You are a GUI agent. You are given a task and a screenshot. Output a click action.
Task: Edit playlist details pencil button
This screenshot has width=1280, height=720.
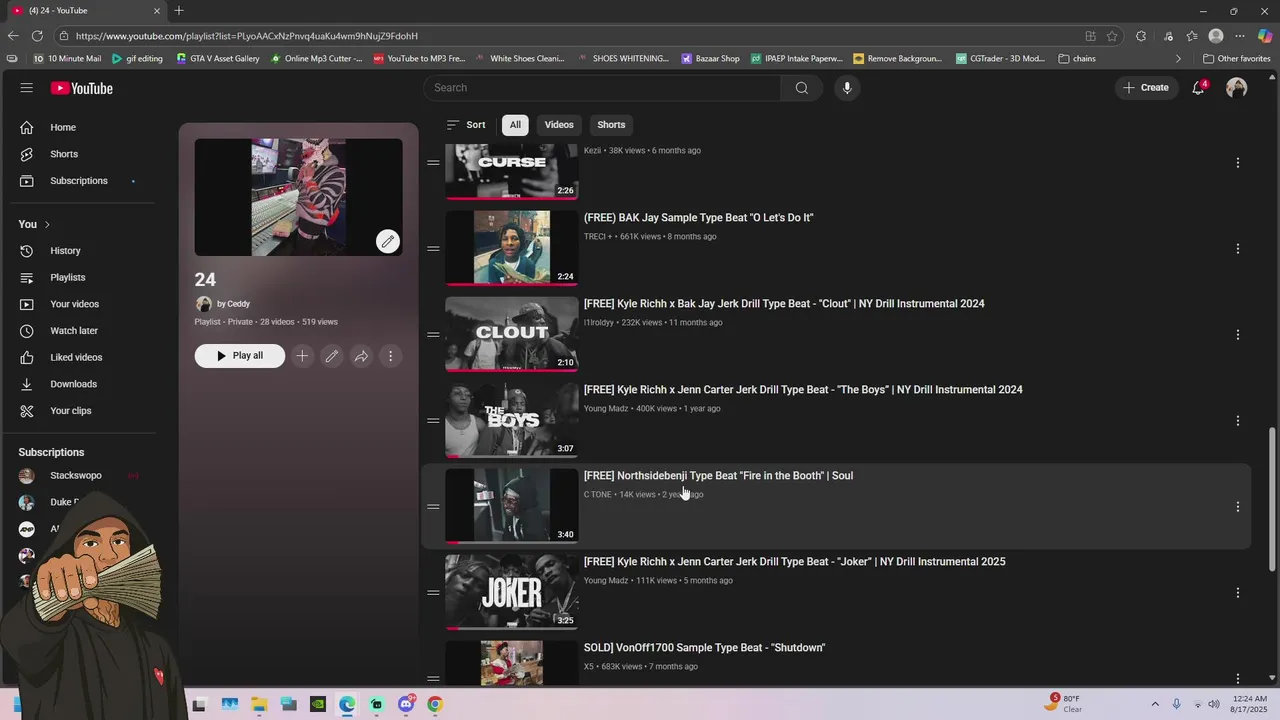332,356
